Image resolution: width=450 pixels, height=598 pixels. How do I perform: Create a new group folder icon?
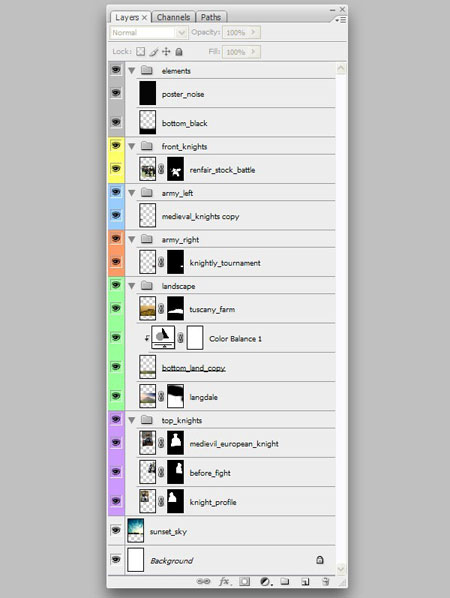[285, 581]
